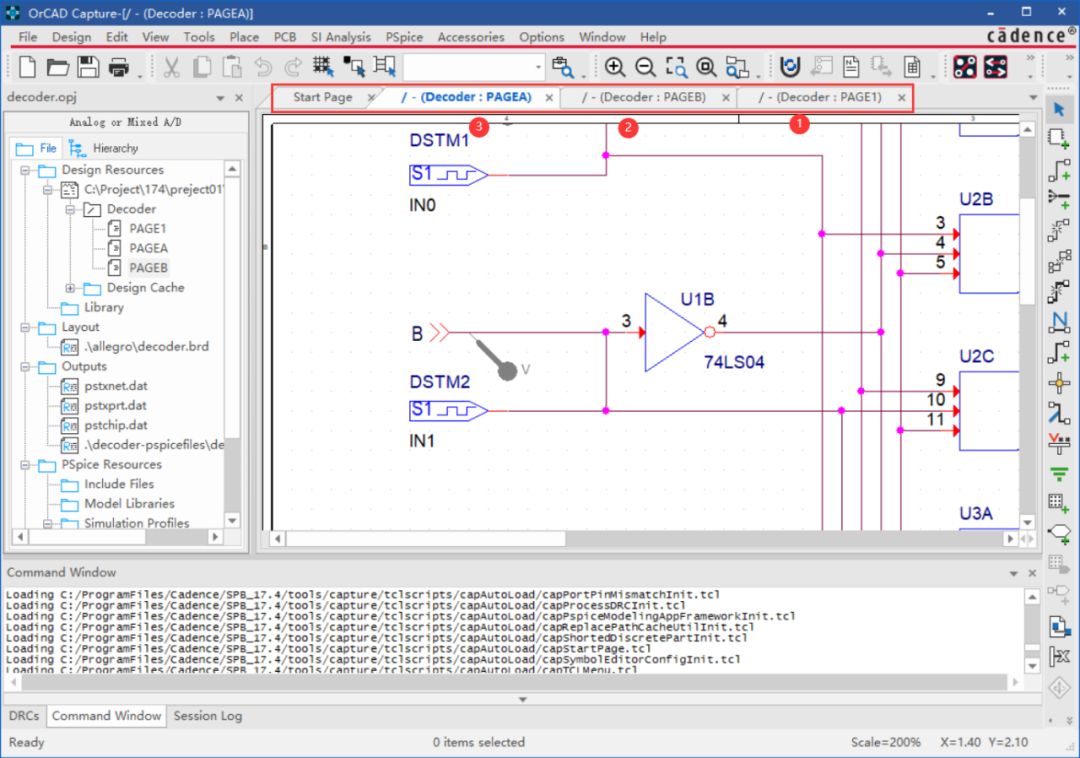The height and width of the screenshot is (758, 1080).
Task: Select the Place No Connect tool
Action: (1059, 656)
